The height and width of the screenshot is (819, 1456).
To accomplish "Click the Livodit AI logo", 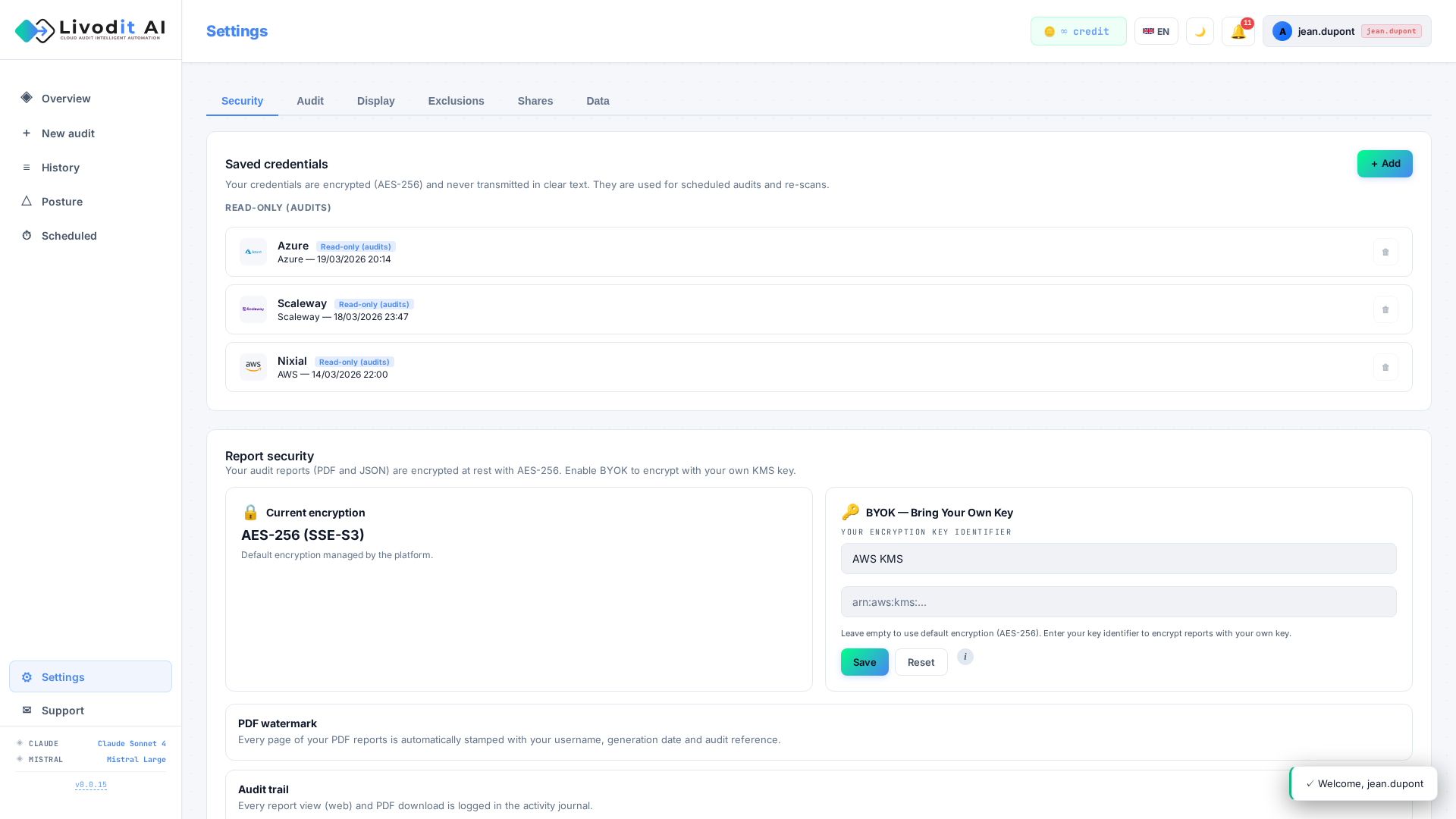I will pos(90,30).
